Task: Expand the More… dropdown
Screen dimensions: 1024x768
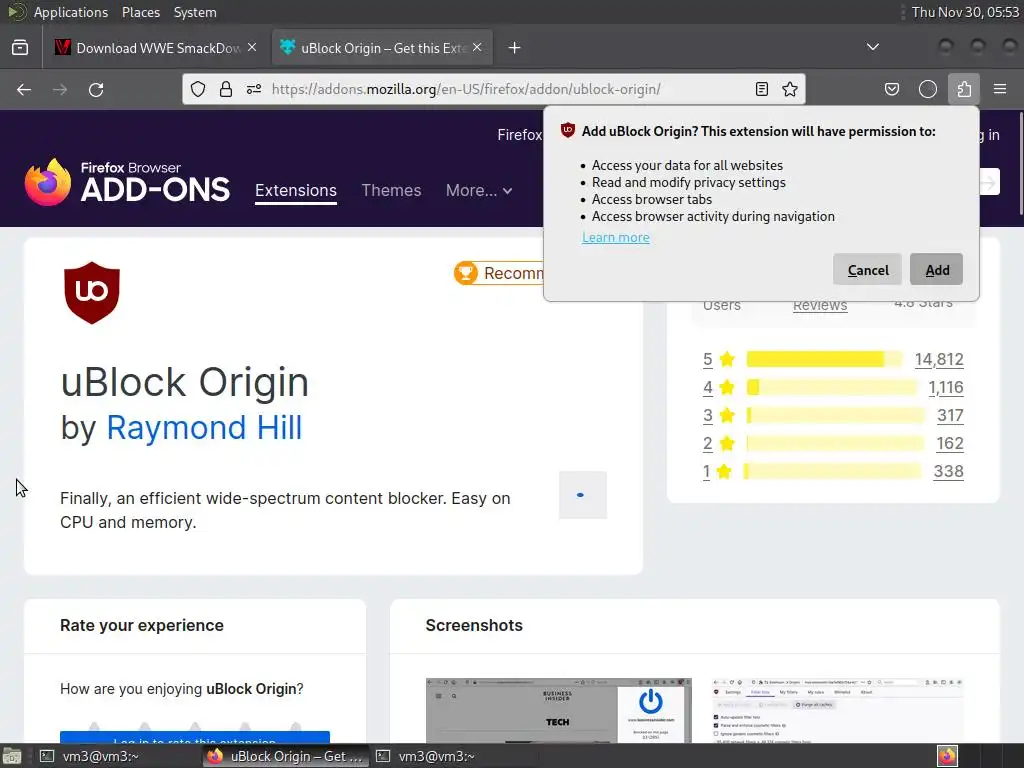Action: pos(479,191)
